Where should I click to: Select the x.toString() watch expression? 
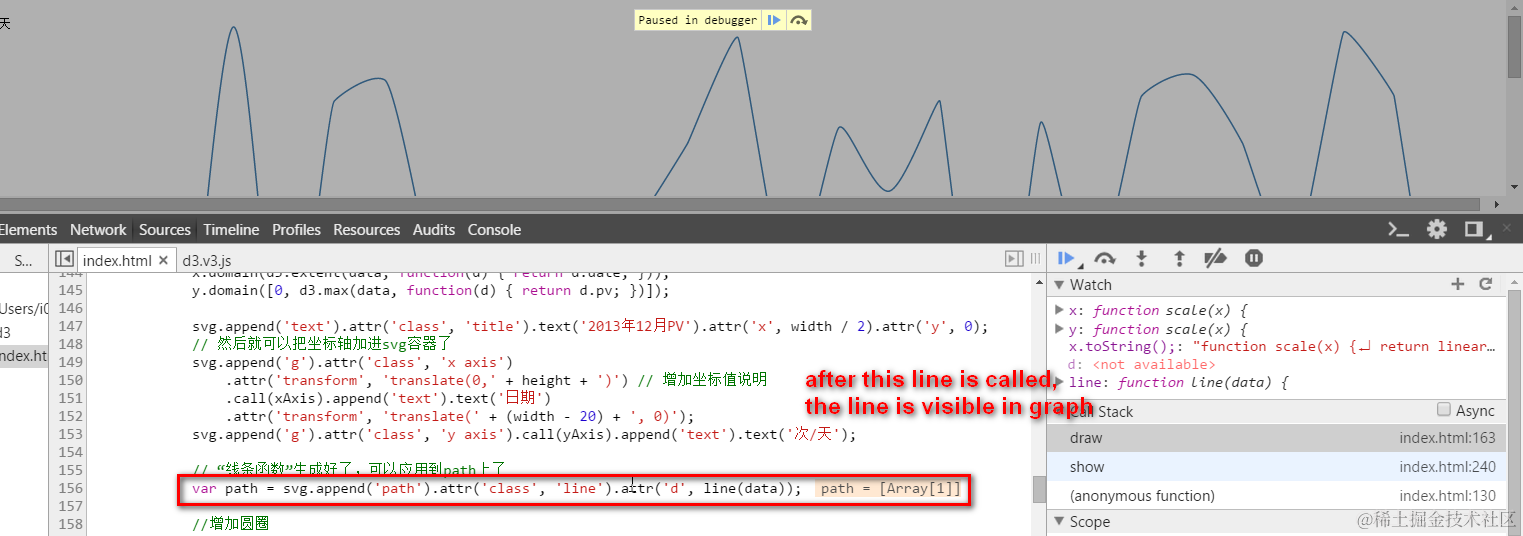click(x=1281, y=346)
